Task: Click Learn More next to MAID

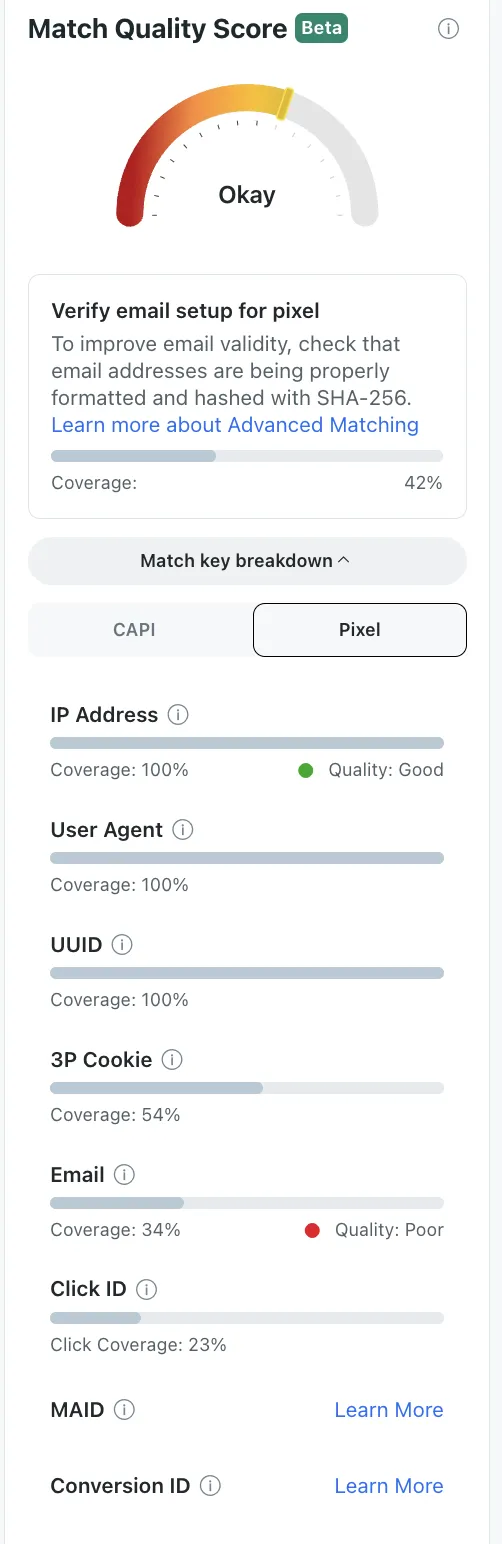Action: pos(389,1410)
